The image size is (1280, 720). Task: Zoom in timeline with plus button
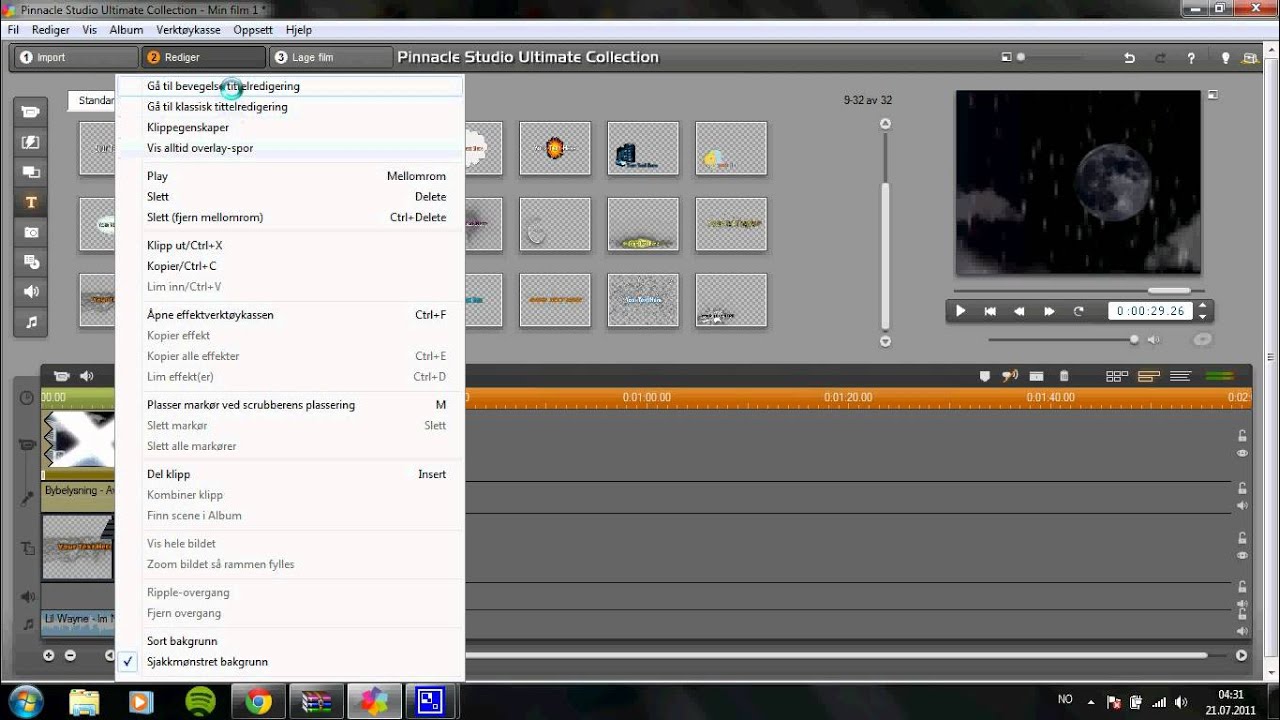(x=48, y=656)
